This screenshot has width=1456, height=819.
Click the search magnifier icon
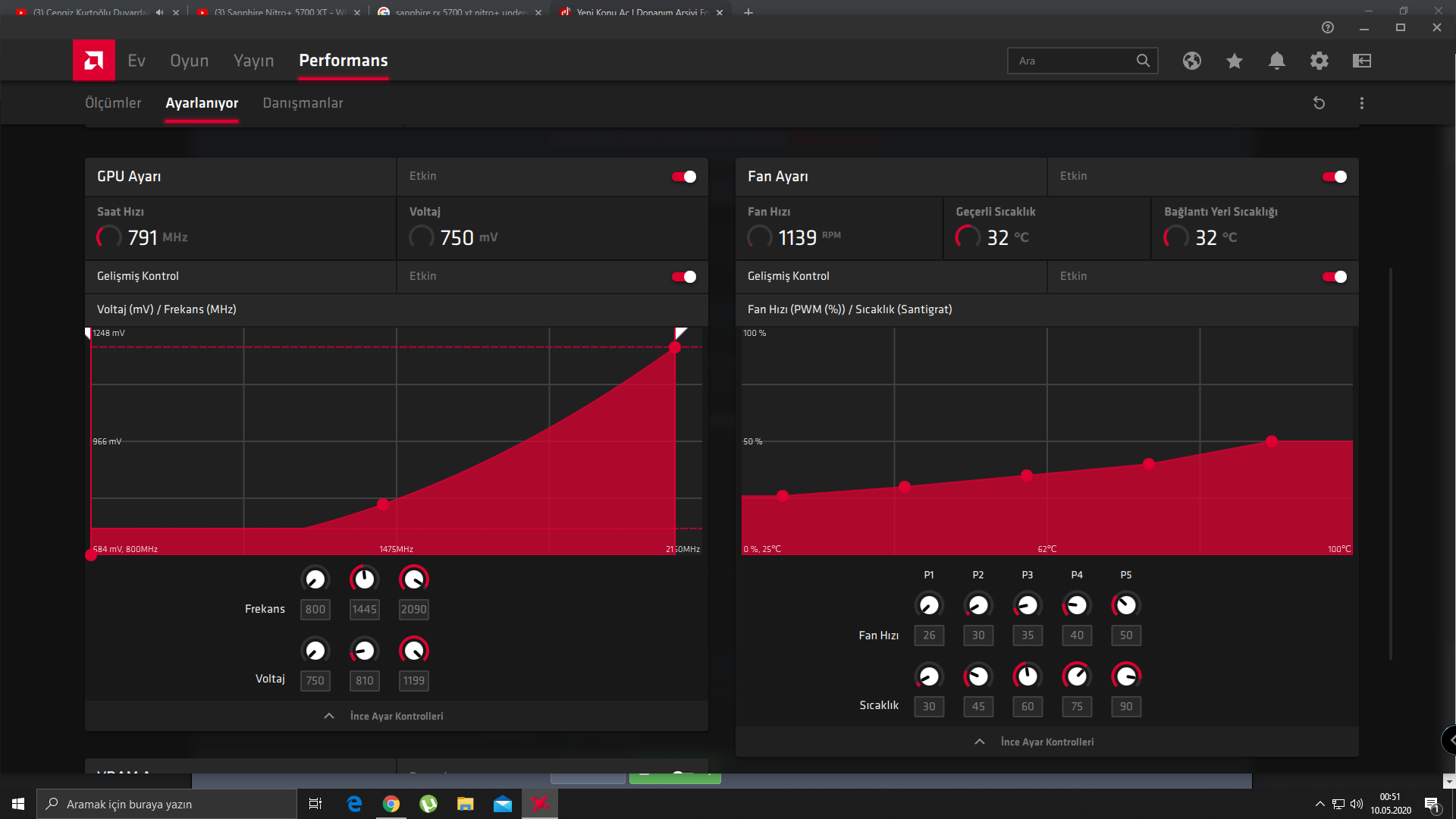coord(1143,61)
